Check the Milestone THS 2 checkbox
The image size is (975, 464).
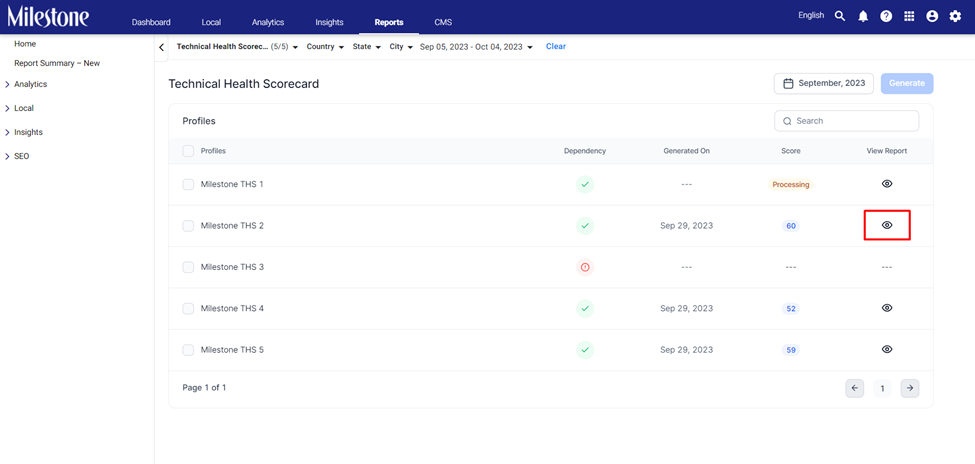tap(188, 226)
